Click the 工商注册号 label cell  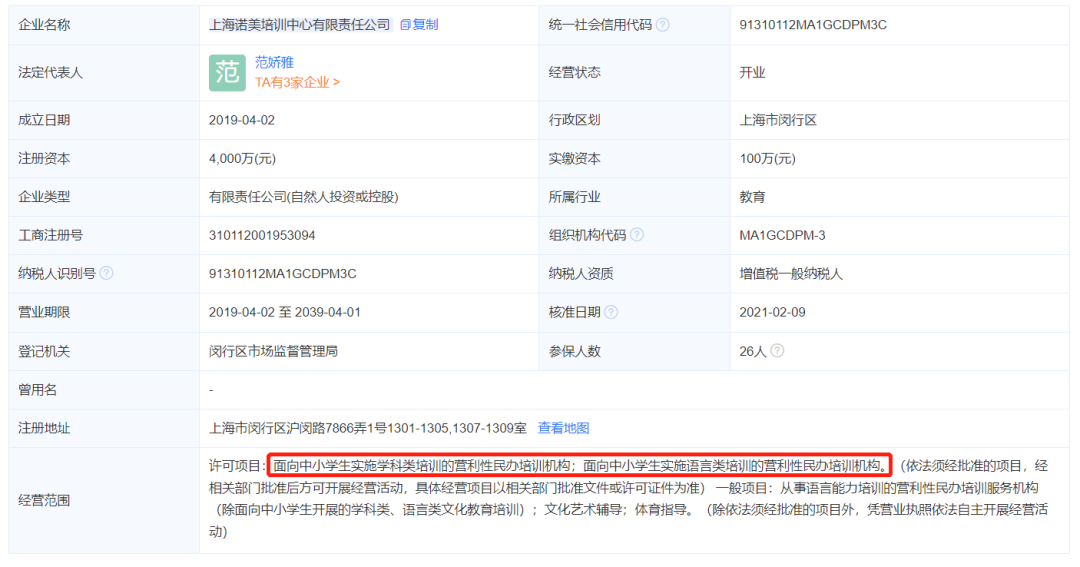coord(104,236)
